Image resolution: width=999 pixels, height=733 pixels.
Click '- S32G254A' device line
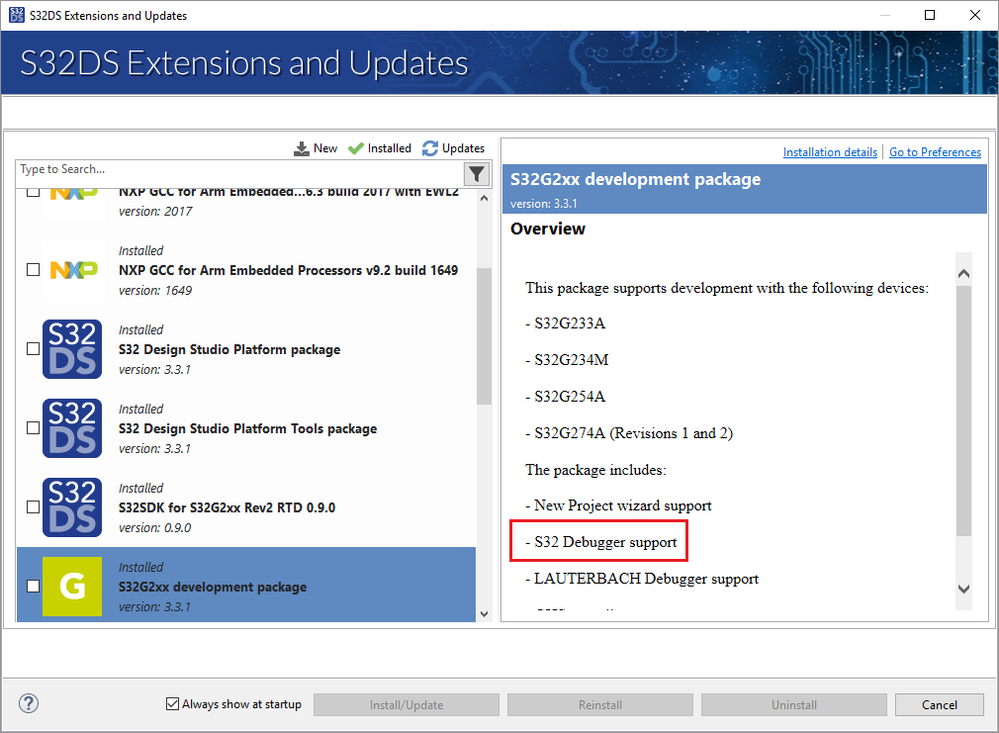565,396
